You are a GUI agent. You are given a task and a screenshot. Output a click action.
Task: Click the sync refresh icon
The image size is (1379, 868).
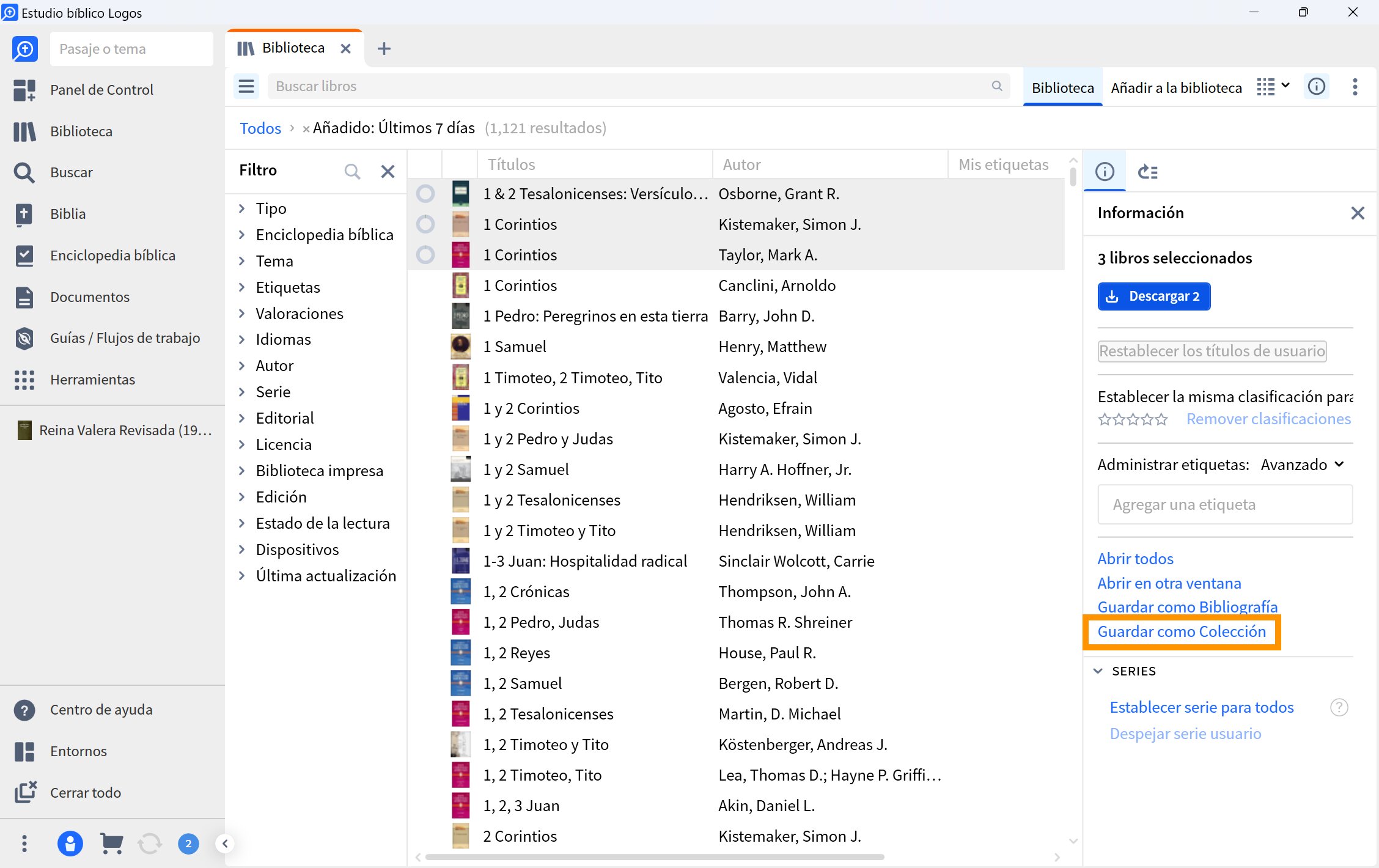point(150,844)
